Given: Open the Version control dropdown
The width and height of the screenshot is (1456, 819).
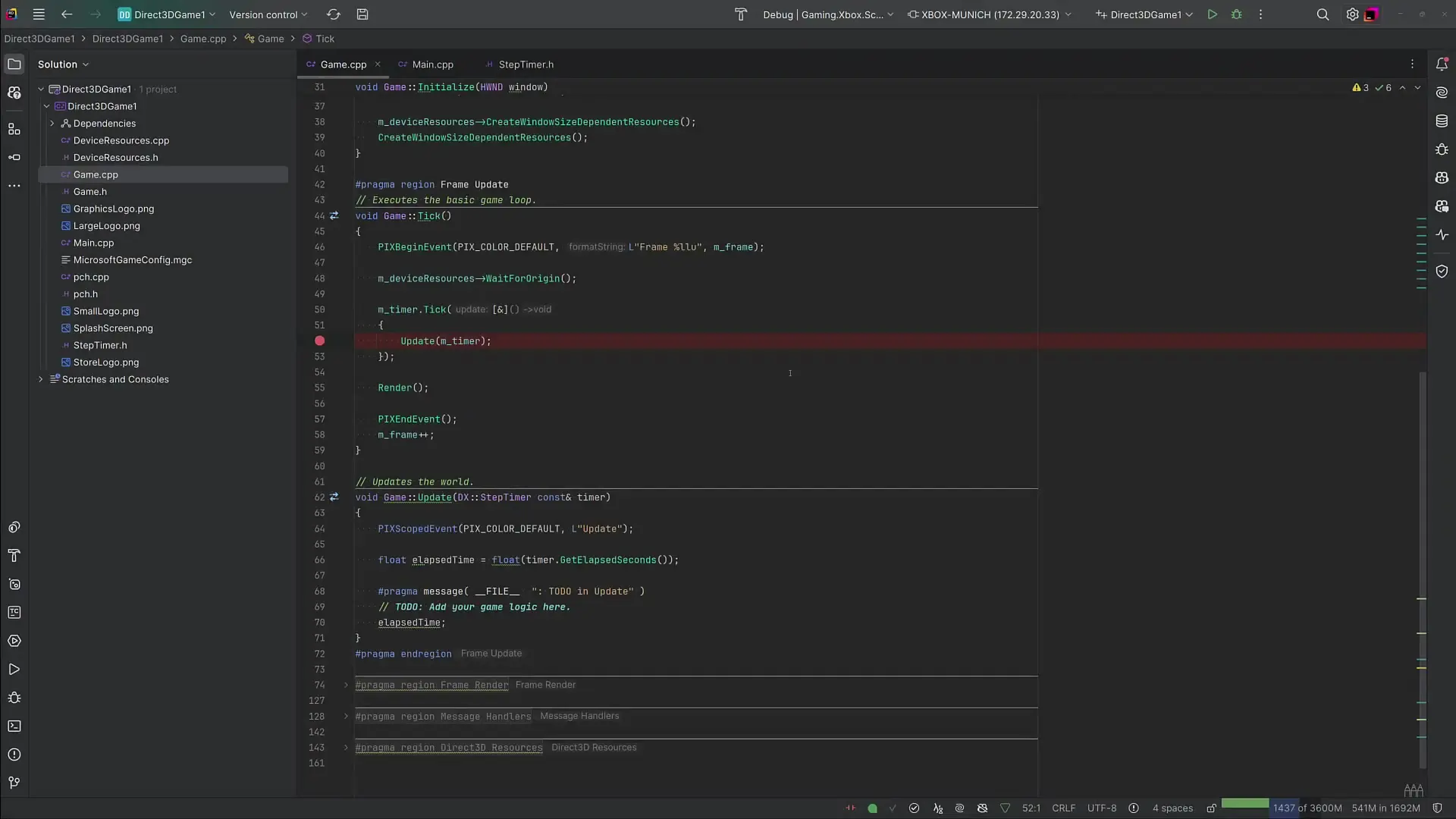Looking at the screenshot, I should (x=268, y=14).
